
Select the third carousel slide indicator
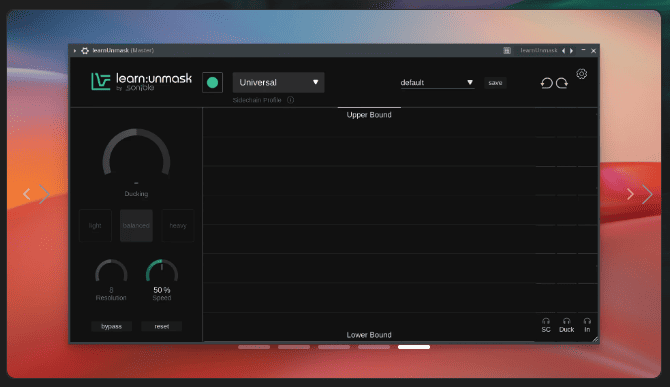point(334,347)
